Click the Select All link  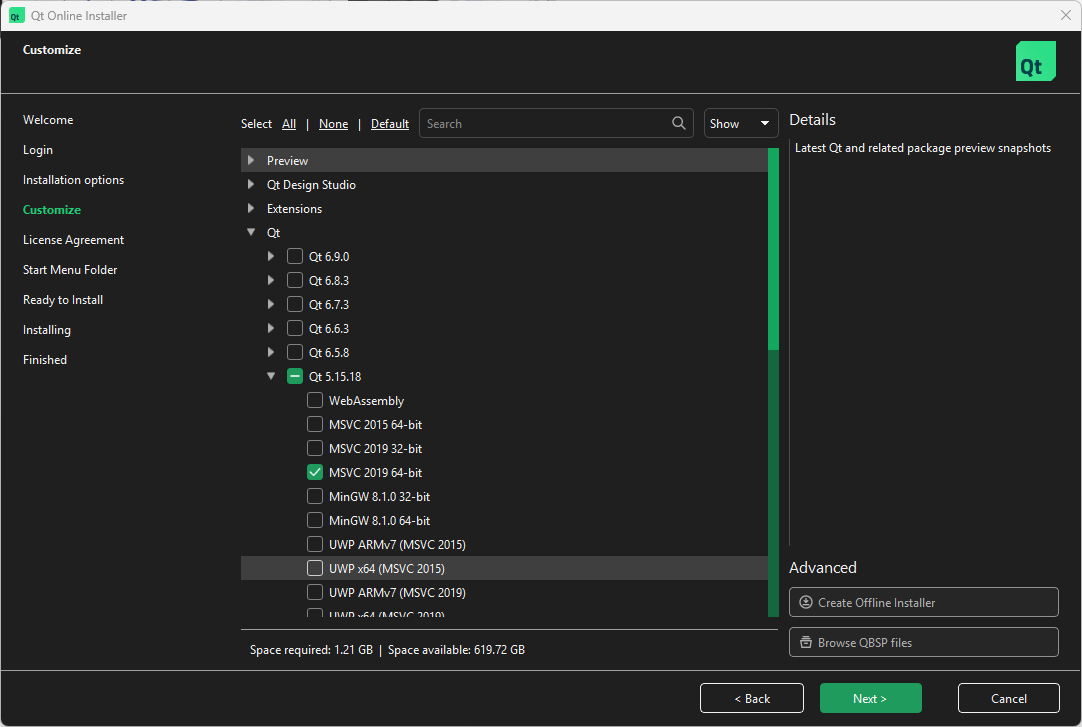click(x=289, y=123)
